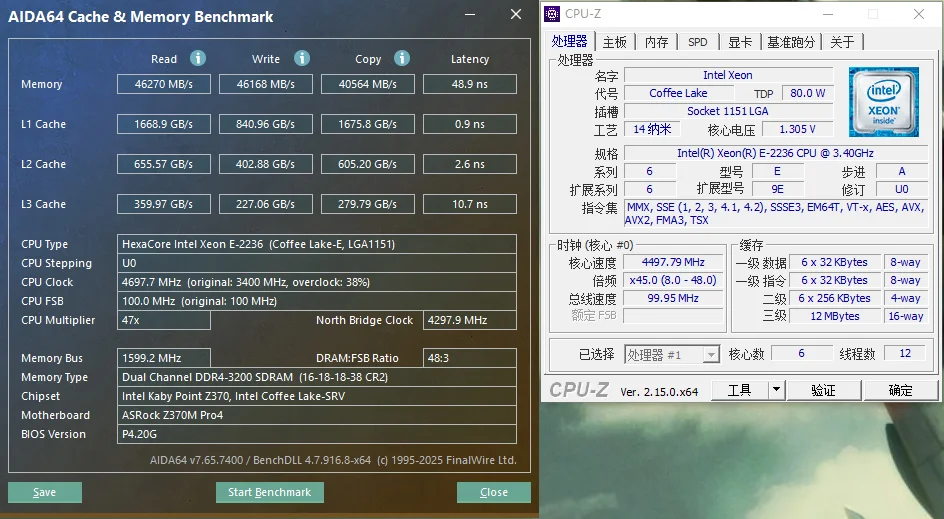Go to the 基准跑分 tab
Viewport: 944px width, 519px height.
pyautogui.click(x=791, y=42)
